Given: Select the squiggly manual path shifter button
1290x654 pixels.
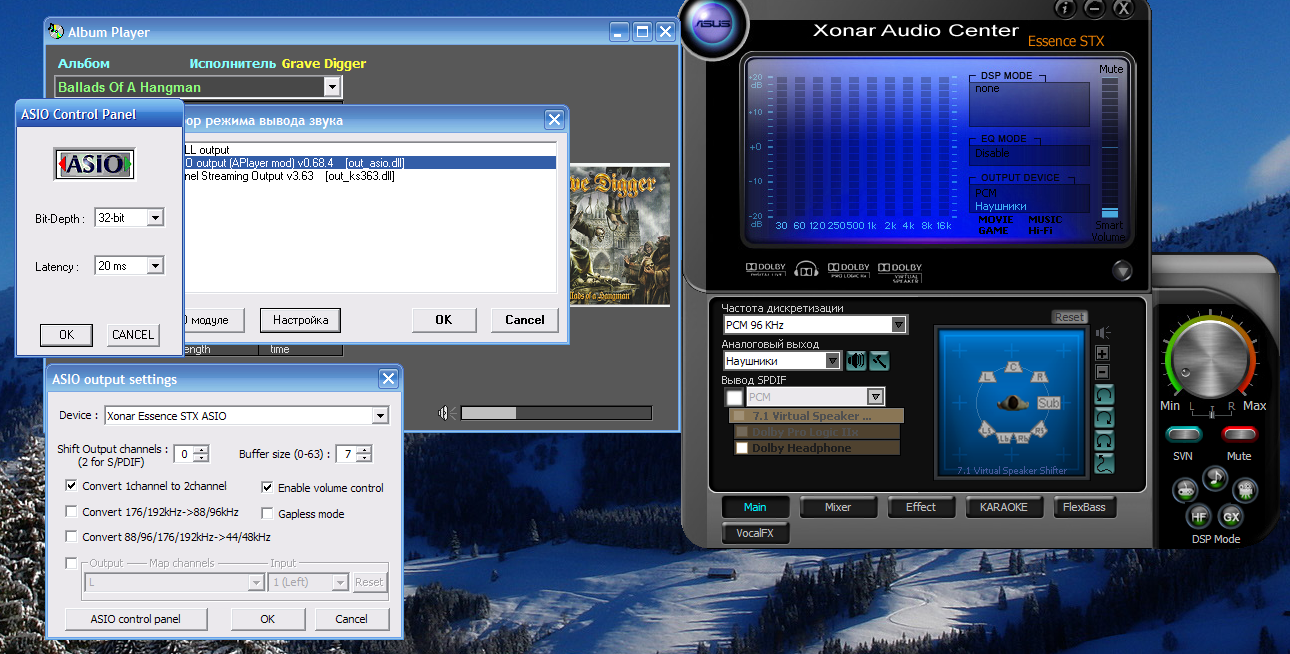Looking at the screenshot, I should point(1105,463).
